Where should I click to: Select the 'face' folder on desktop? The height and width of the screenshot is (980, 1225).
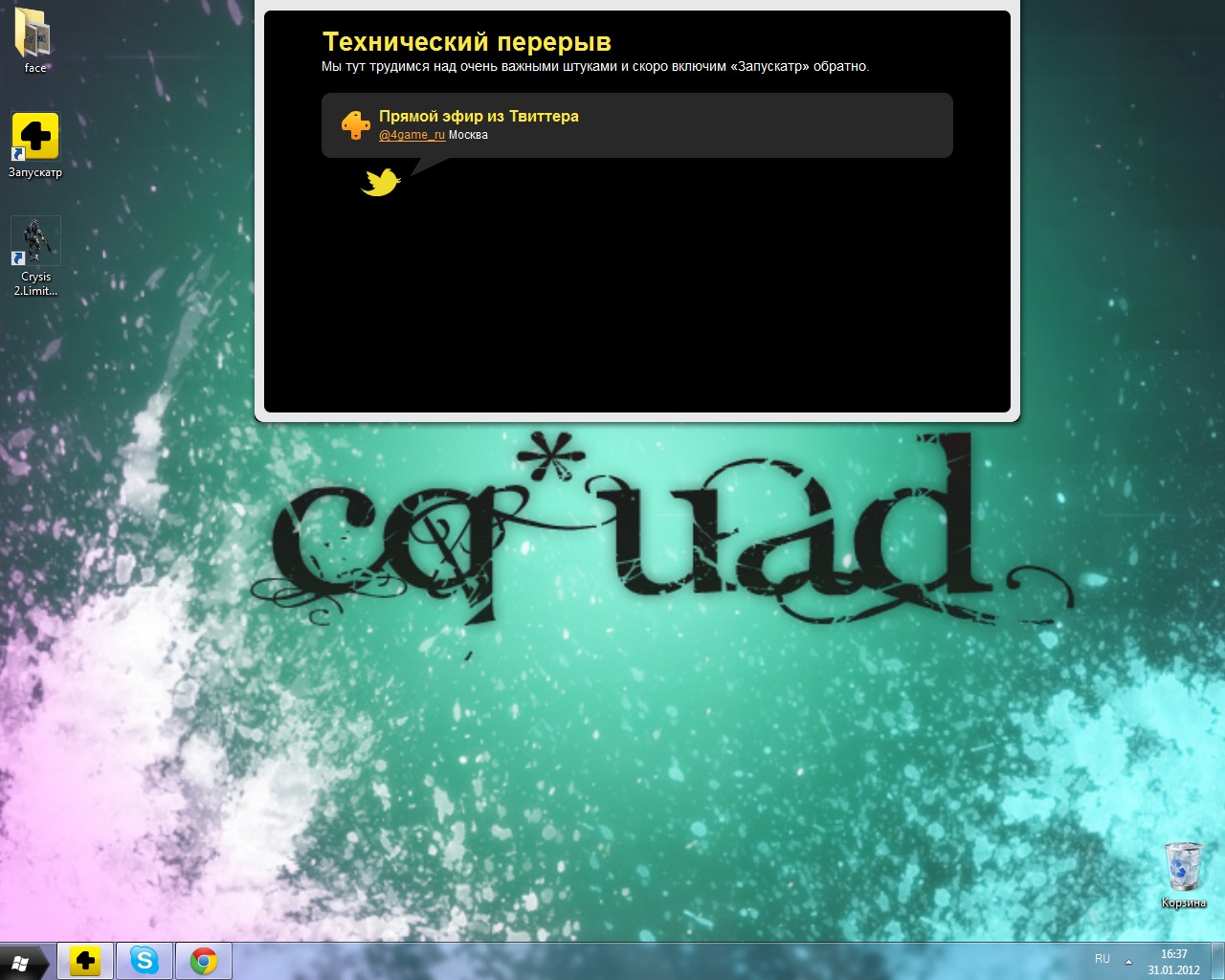(34, 38)
